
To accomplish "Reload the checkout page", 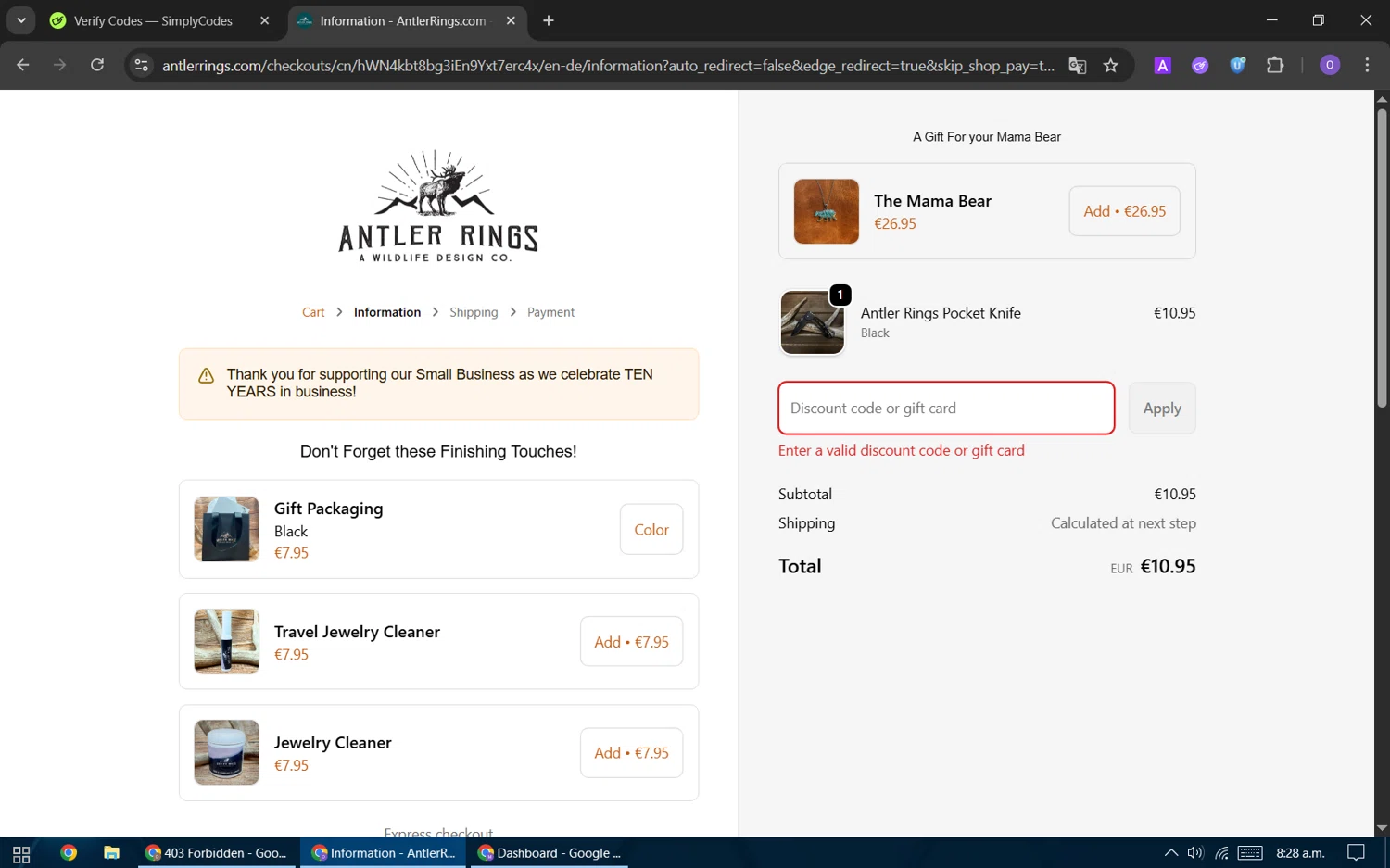I will (x=97, y=65).
